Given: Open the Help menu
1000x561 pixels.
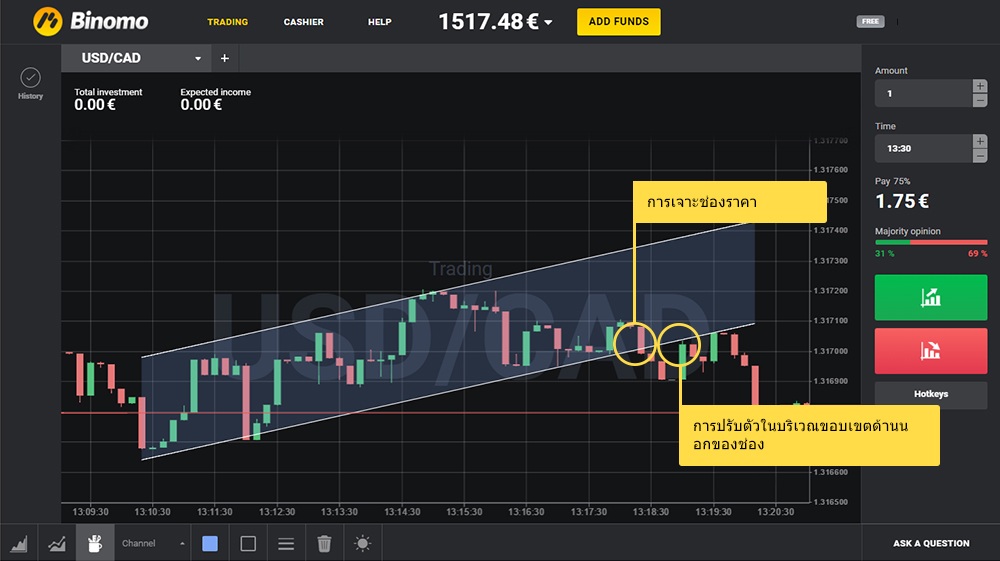Looking at the screenshot, I should 379,22.
